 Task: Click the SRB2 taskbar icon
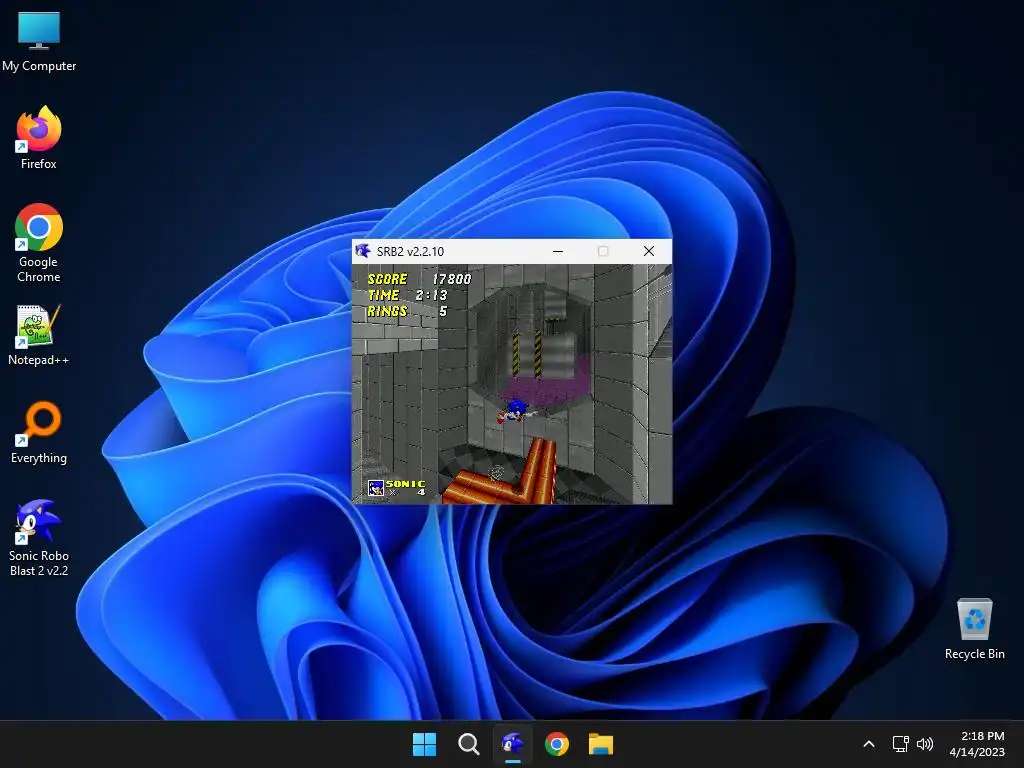click(513, 744)
